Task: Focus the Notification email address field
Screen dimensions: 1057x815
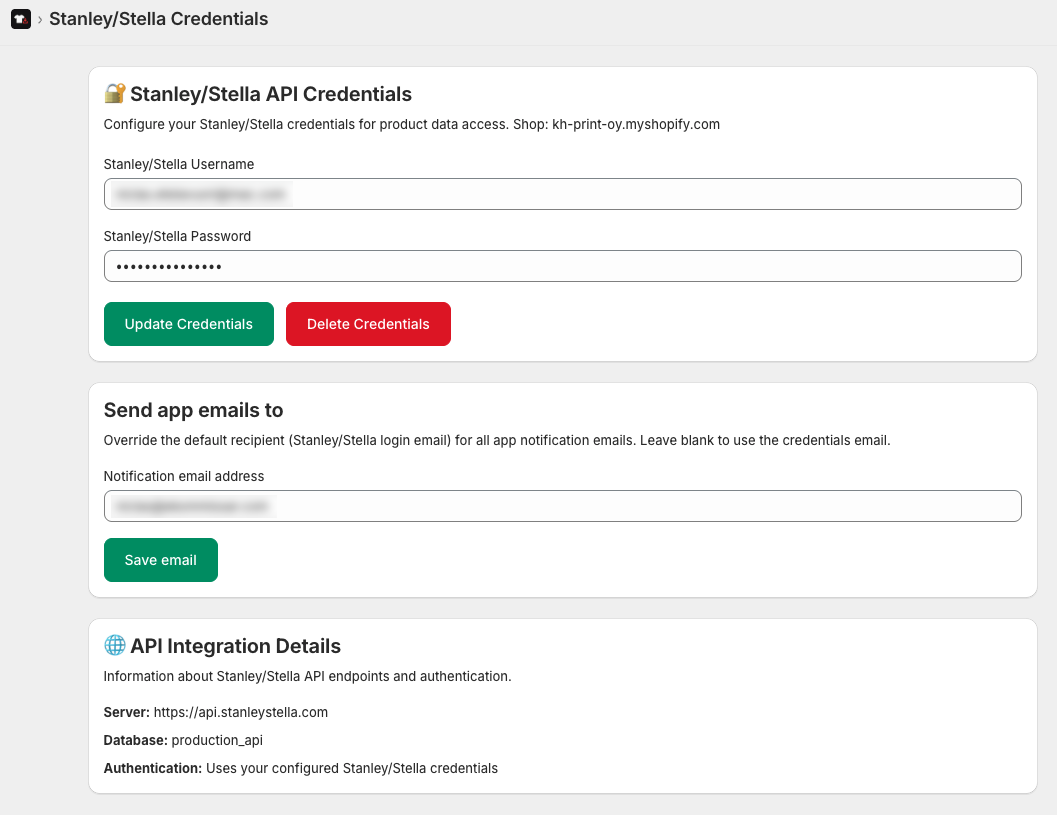Action: coord(562,506)
